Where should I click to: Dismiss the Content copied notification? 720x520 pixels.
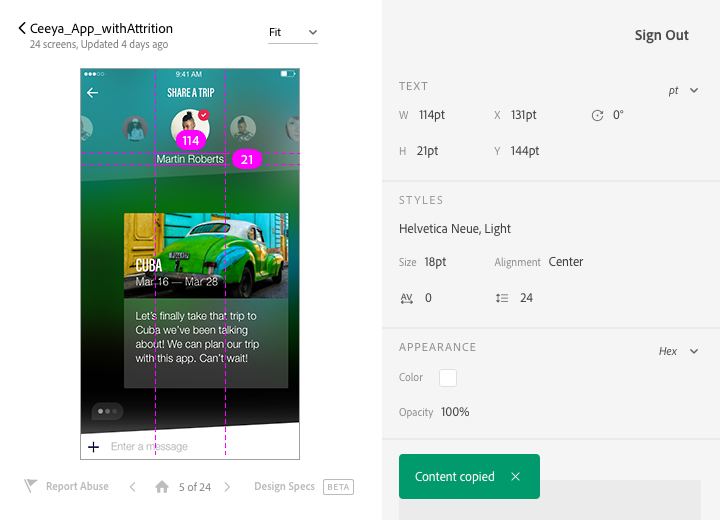(515, 477)
